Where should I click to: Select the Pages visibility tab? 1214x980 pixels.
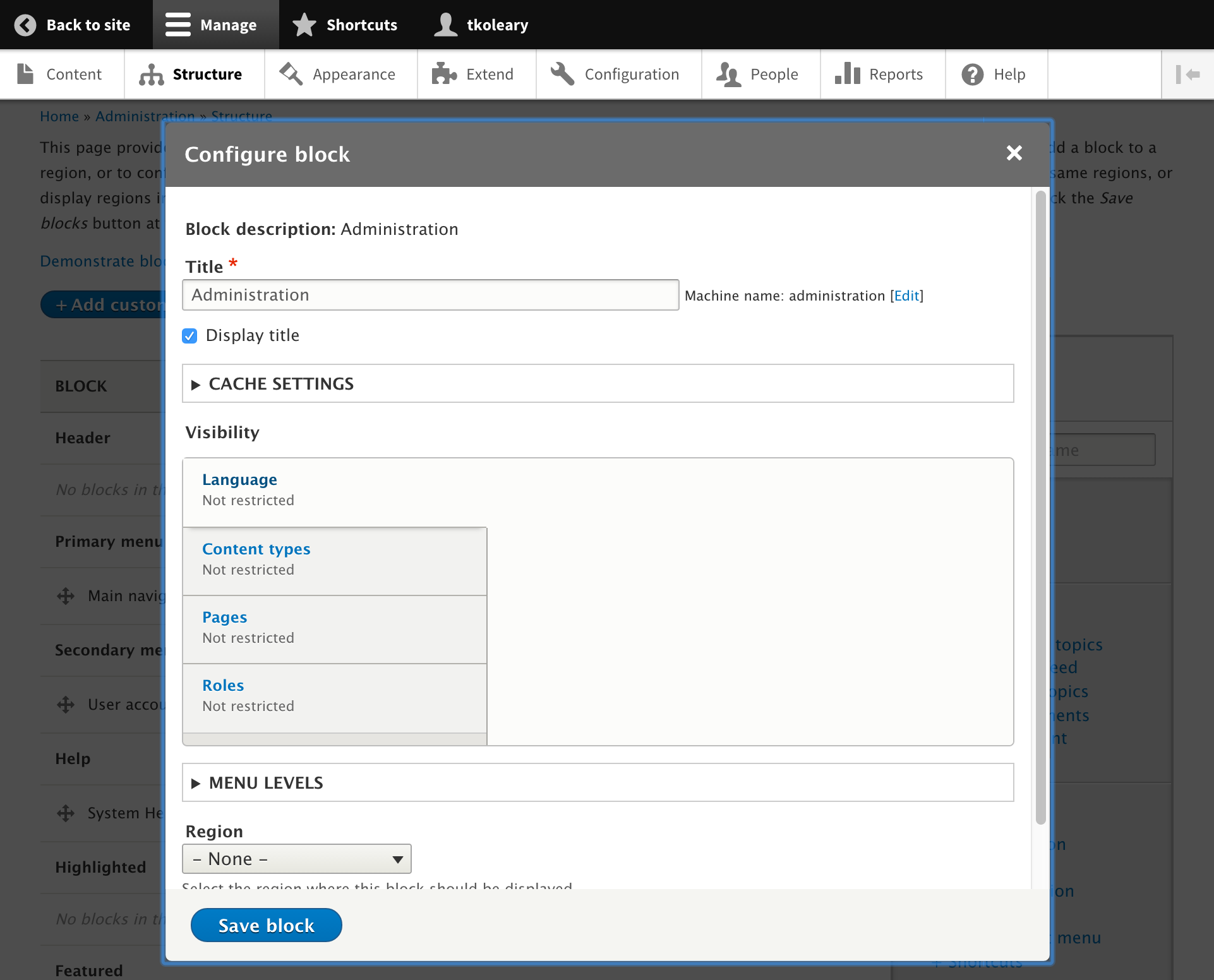335,630
